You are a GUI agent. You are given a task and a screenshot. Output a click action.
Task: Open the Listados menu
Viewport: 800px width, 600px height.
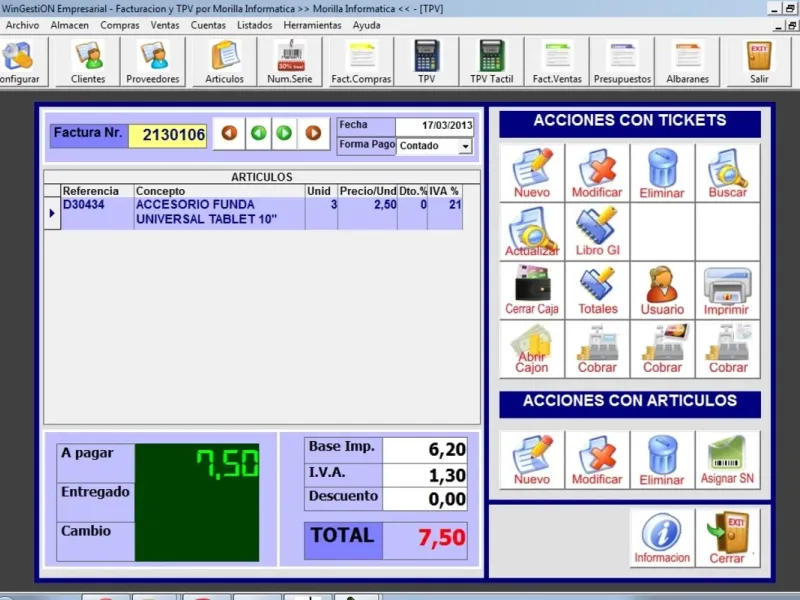[x=254, y=25]
